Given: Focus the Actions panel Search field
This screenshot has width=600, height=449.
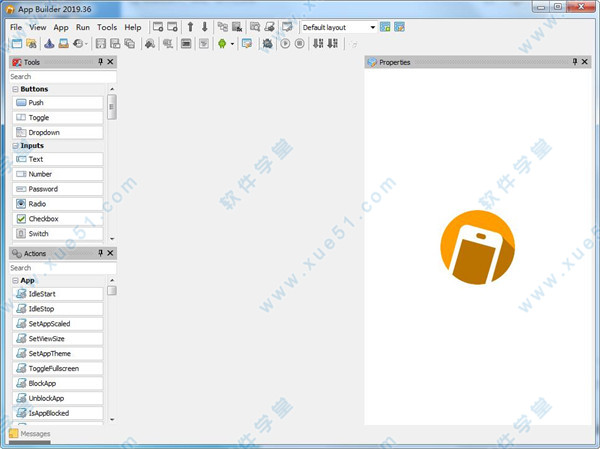Looking at the screenshot, I should (x=63, y=268).
